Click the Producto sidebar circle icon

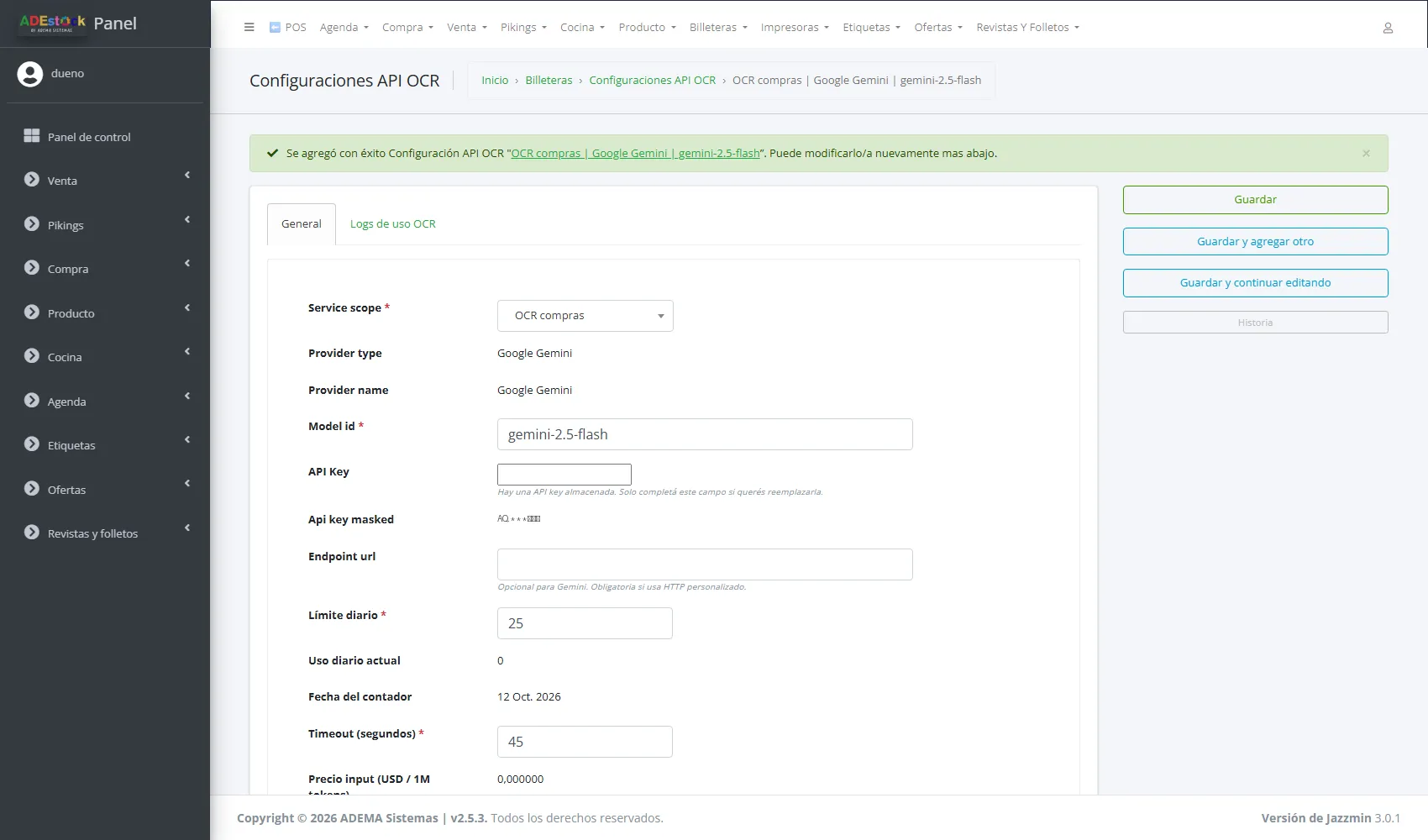[32, 312]
